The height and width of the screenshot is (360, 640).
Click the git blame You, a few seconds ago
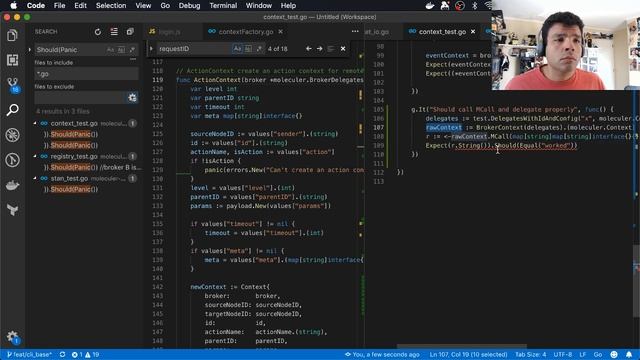382,355
